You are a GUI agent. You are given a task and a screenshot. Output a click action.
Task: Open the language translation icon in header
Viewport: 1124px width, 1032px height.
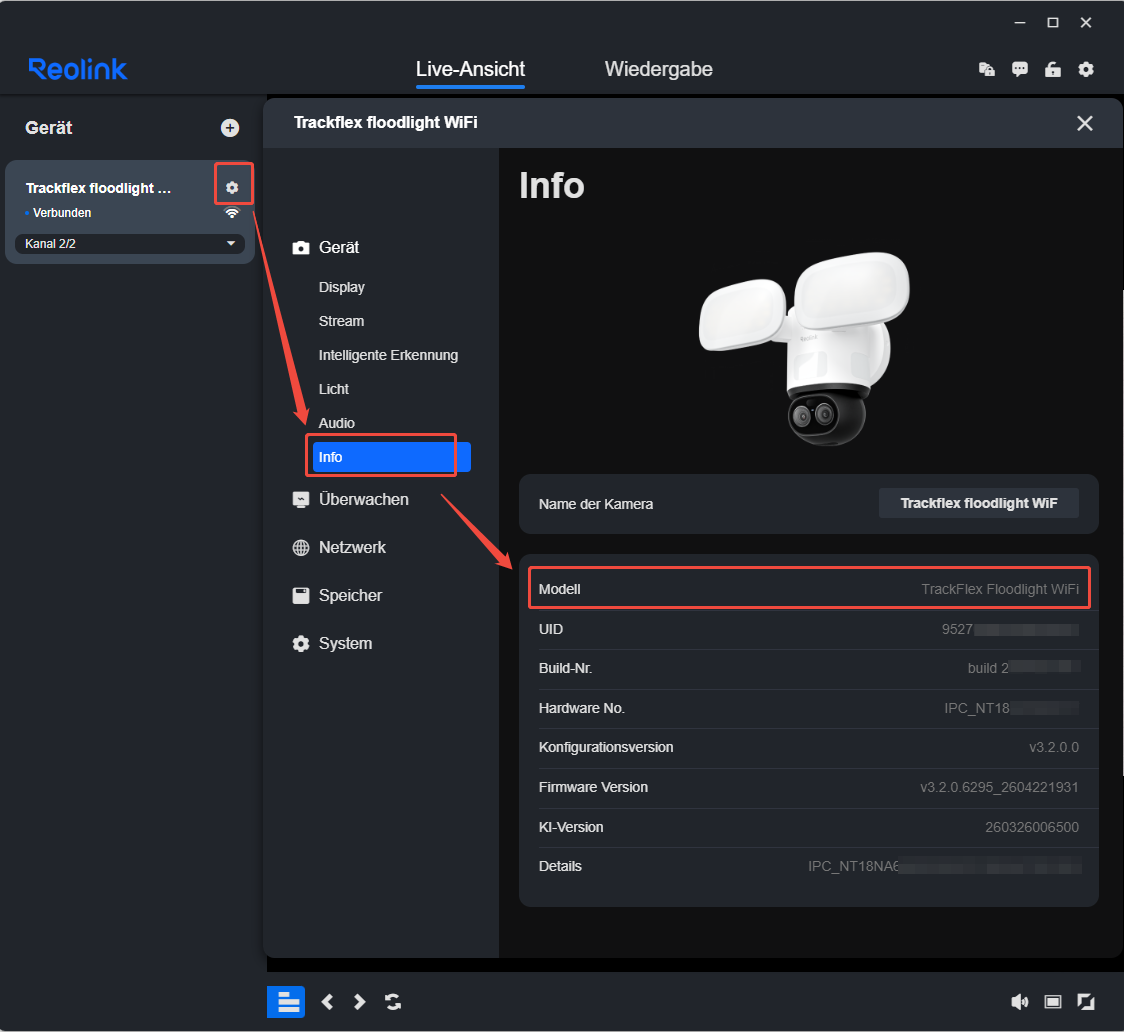click(986, 69)
